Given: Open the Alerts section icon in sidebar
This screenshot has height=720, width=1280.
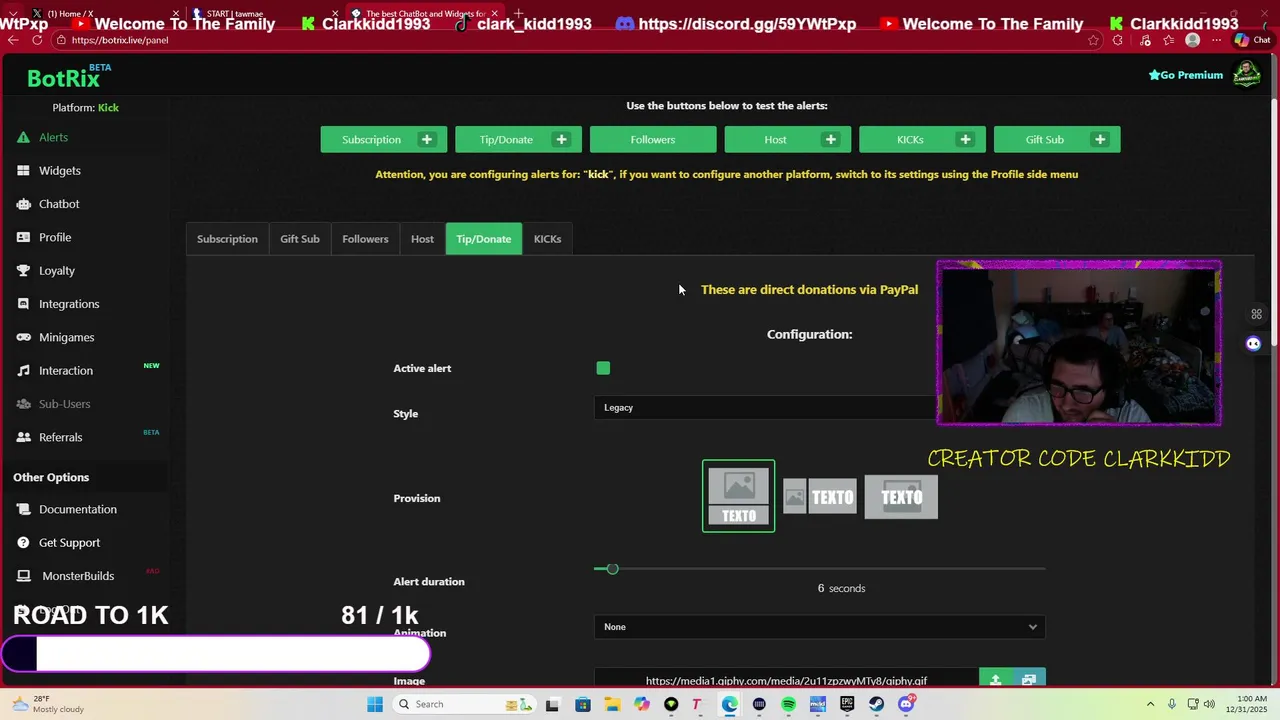Looking at the screenshot, I should click(23, 137).
